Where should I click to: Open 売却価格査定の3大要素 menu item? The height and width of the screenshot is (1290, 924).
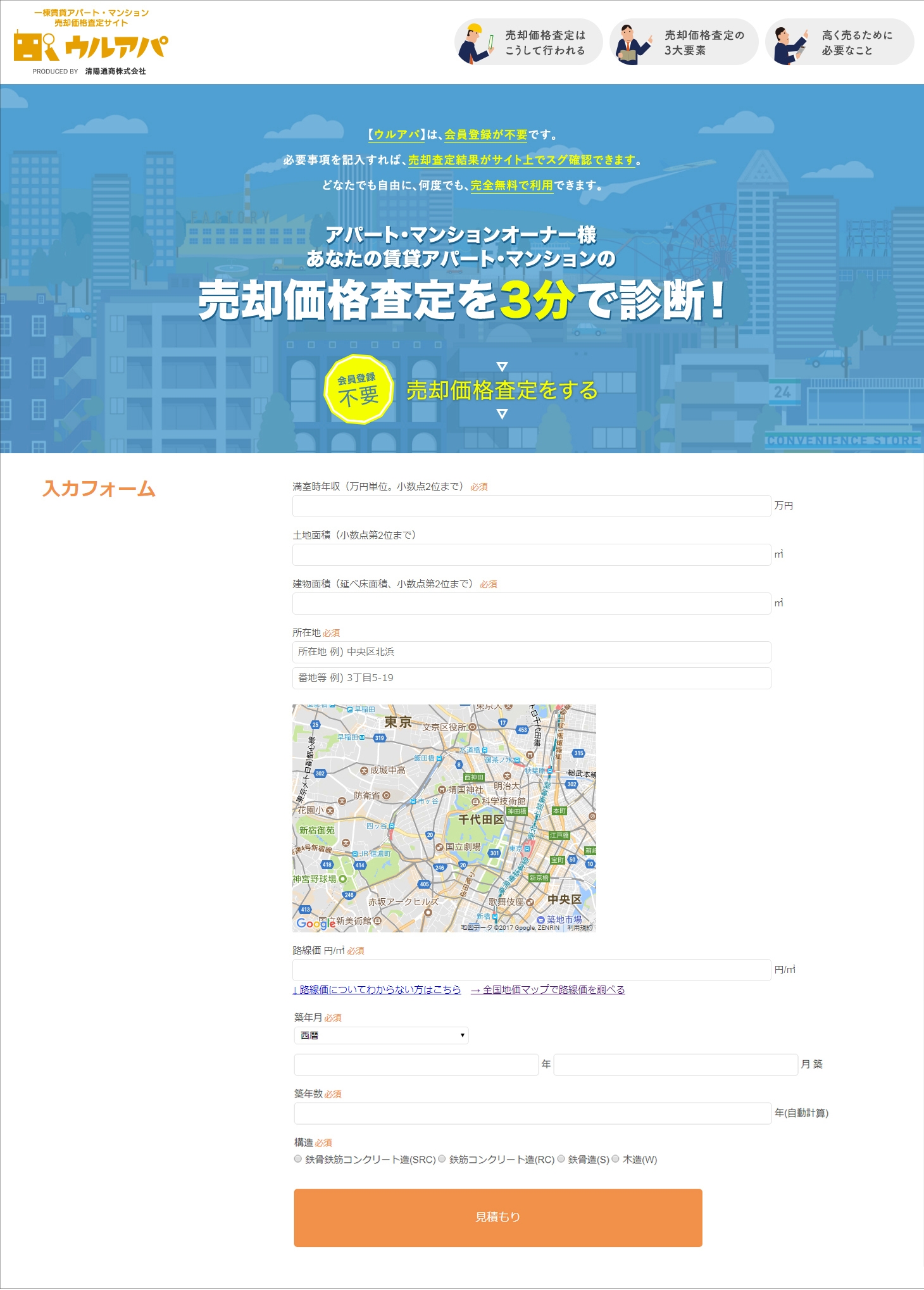coord(684,42)
